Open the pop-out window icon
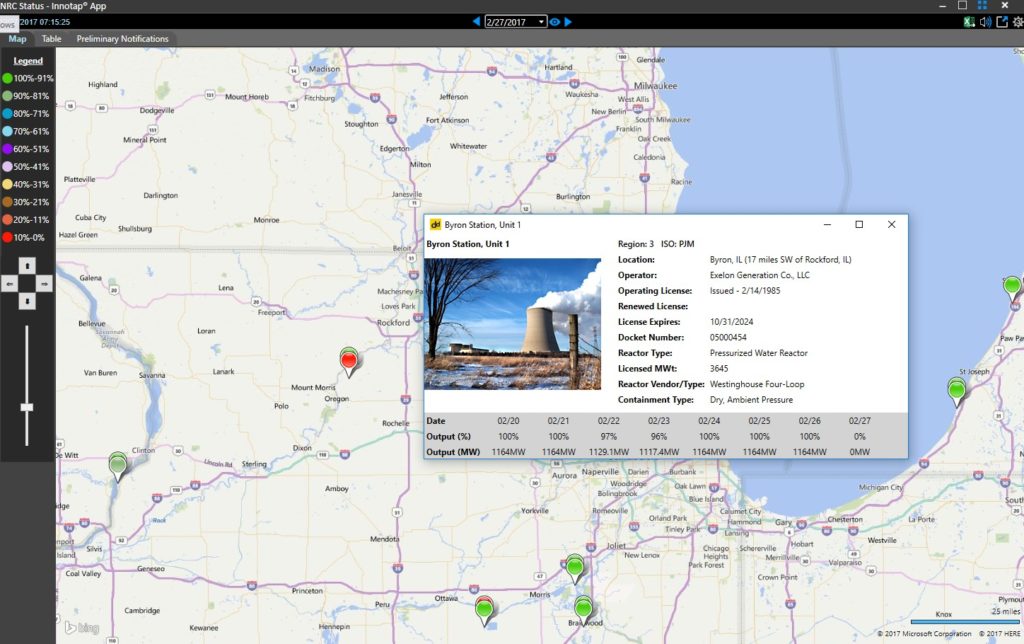Image resolution: width=1024 pixels, height=644 pixels. coord(1002,22)
